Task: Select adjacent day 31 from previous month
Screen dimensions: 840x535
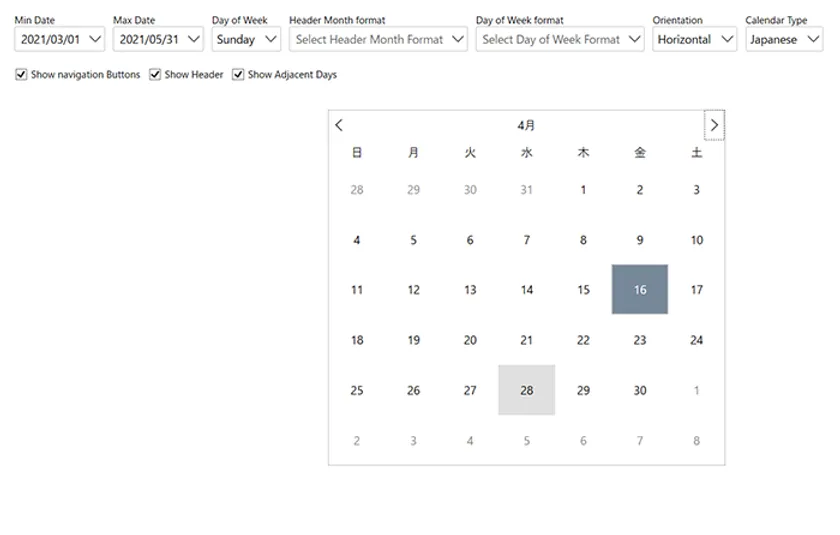Action: (x=527, y=190)
